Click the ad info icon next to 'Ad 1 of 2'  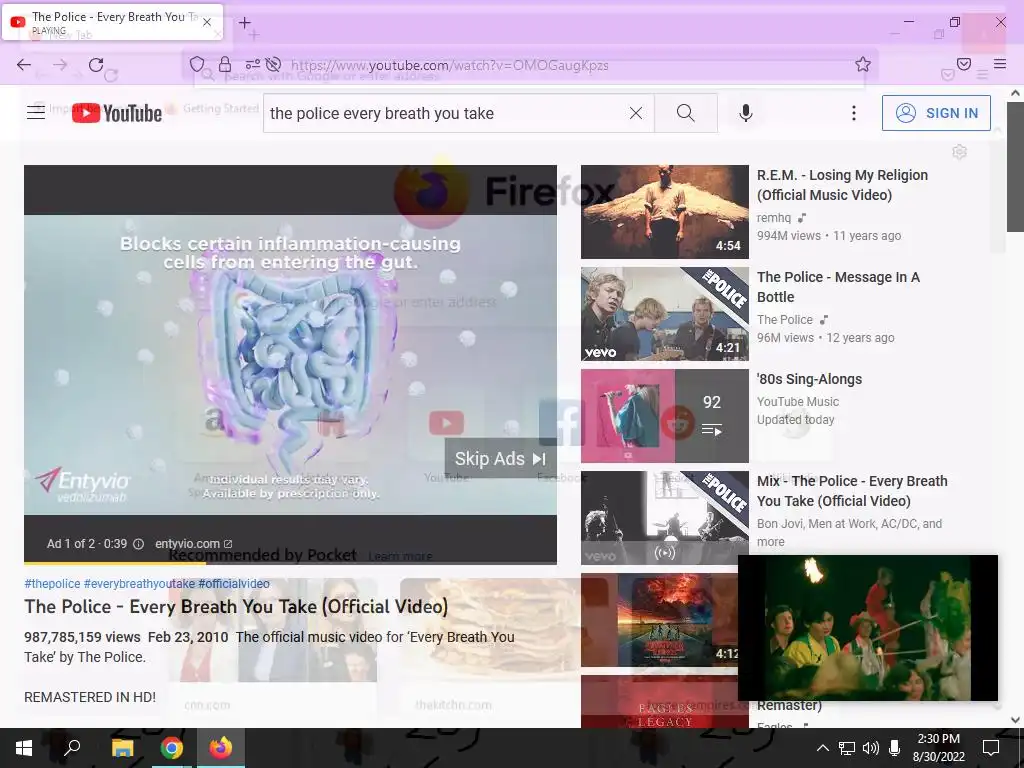[x=138, y=544]
